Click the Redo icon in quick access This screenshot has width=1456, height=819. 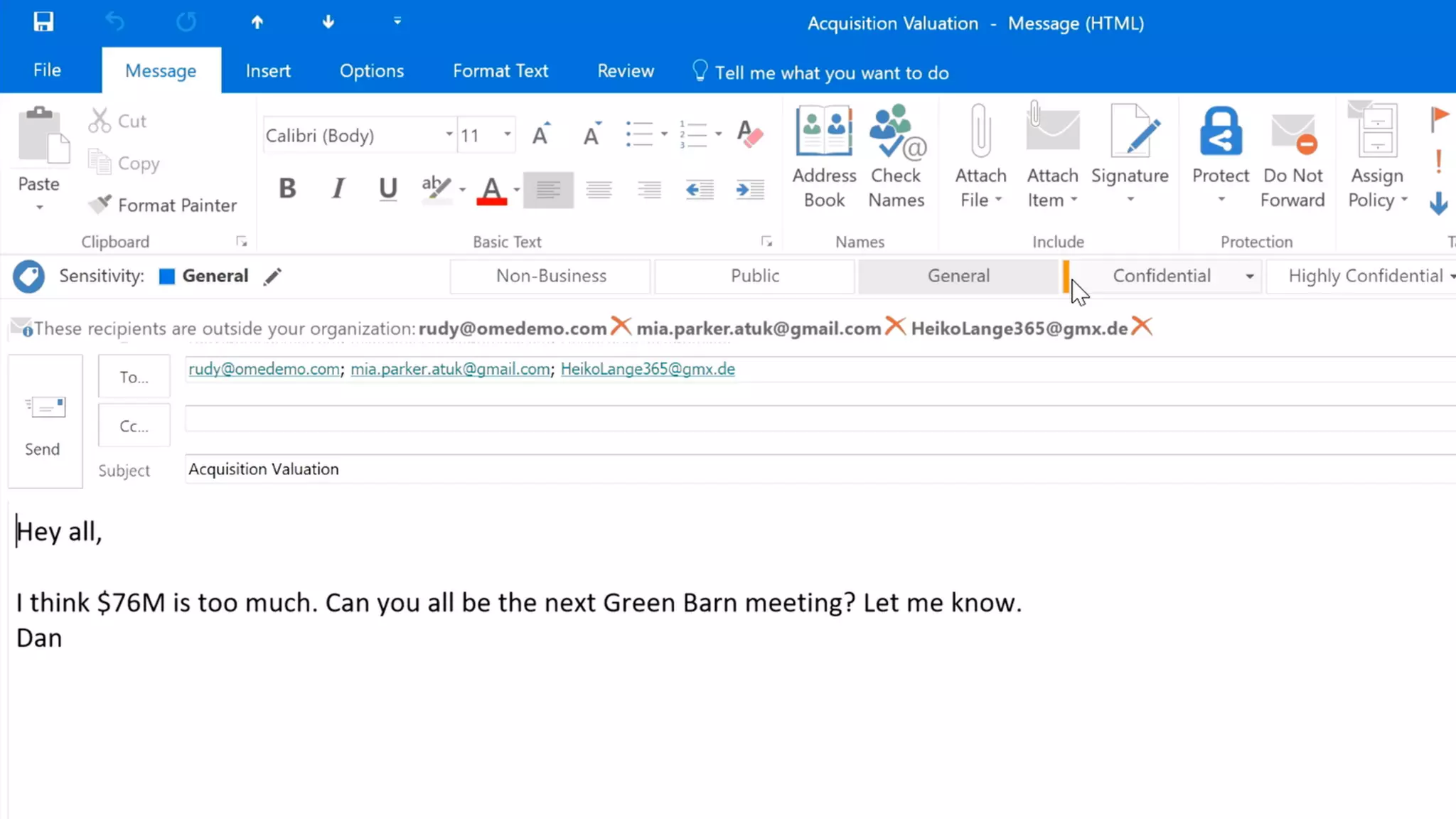pyautogui.click(x=186, y=22)
